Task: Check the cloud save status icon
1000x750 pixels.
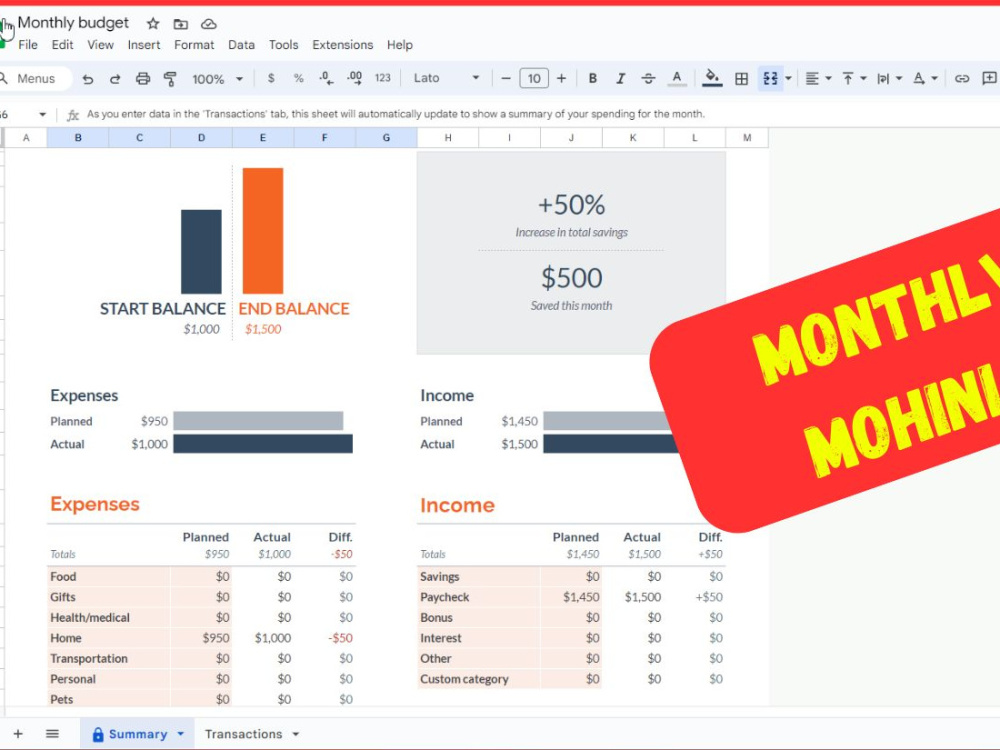Action: tap(209, 24)
